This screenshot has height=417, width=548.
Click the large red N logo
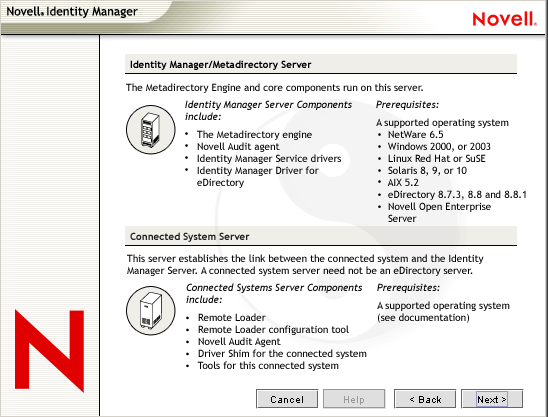(x=49, y=351)
